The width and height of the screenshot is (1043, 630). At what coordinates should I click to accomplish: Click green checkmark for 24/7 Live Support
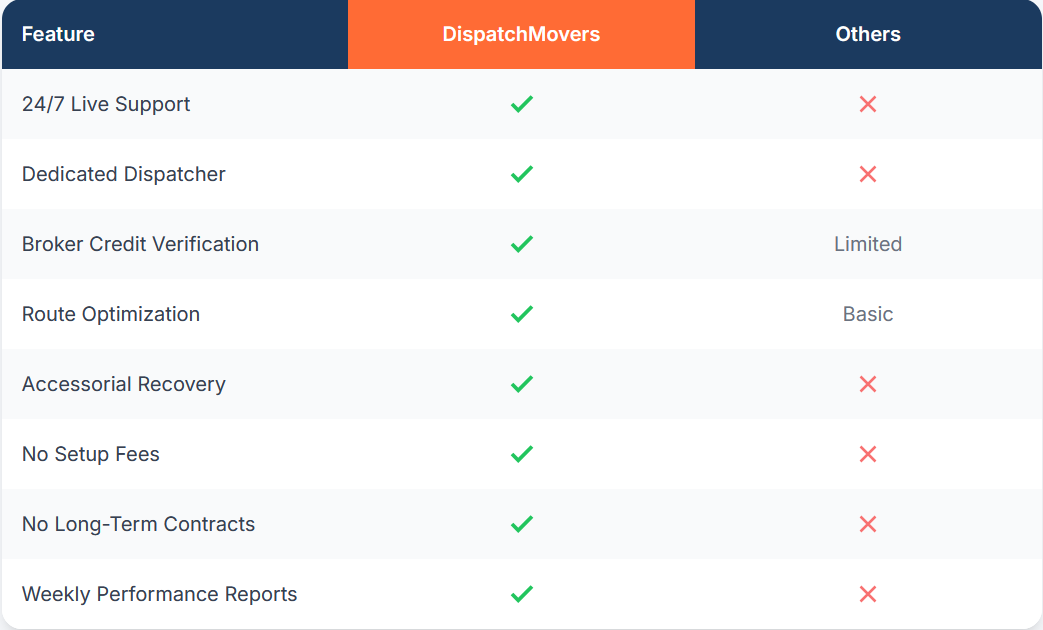point(521,104)
